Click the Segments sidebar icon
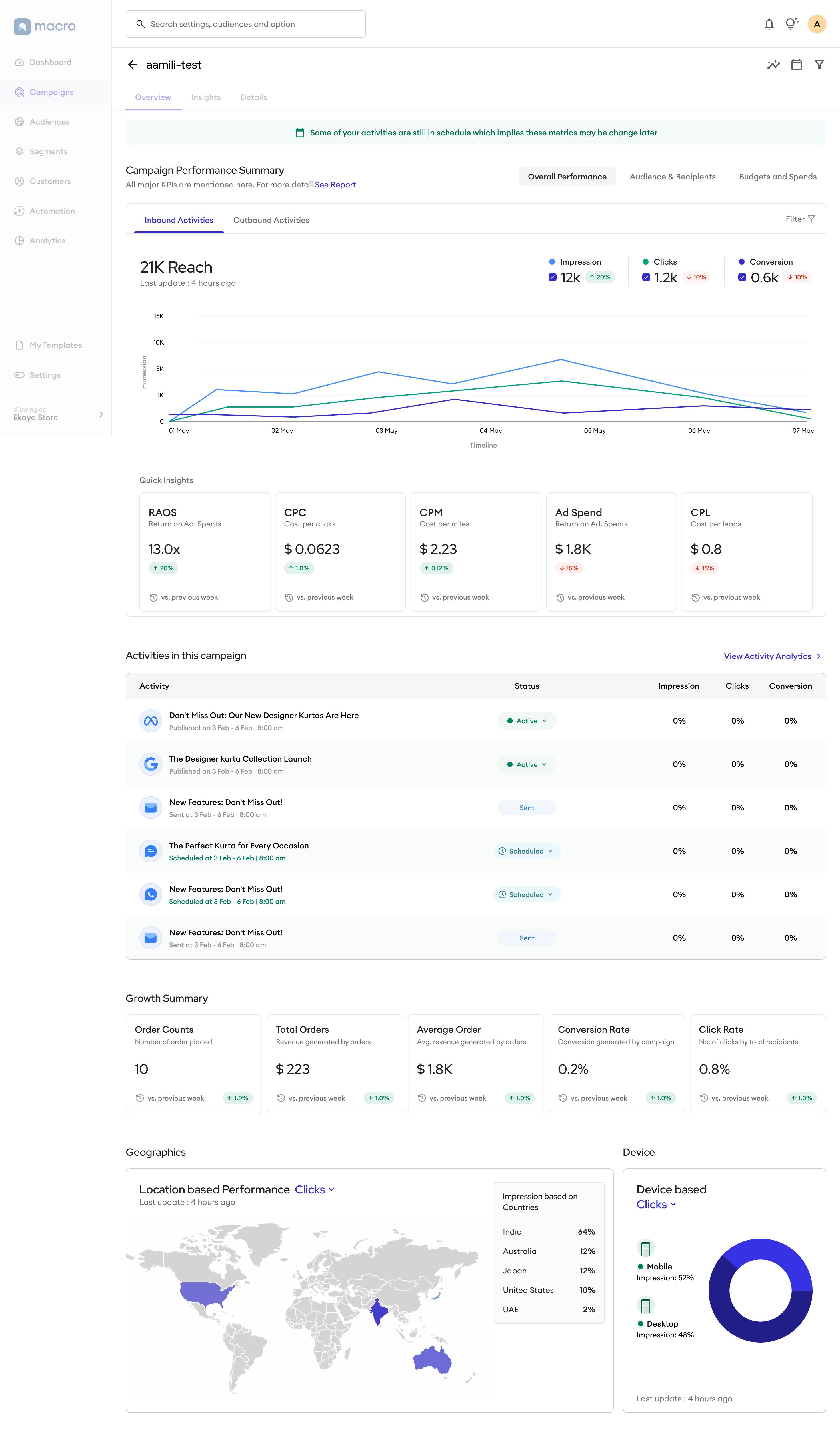 coord(19,152)
